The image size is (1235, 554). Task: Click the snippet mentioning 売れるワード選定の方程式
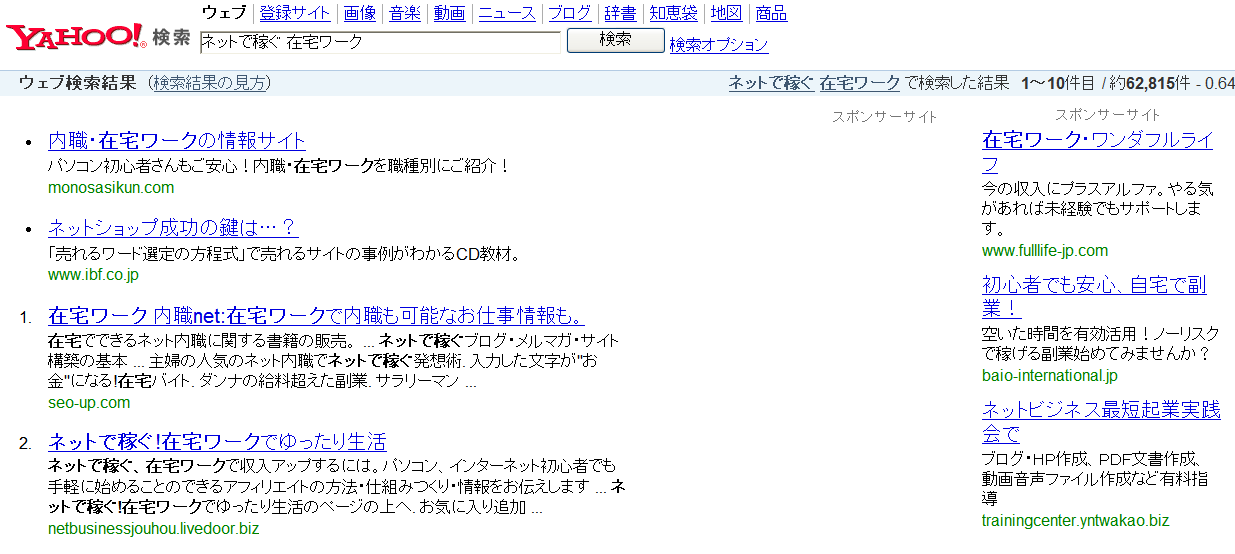[x=285, y=254]
